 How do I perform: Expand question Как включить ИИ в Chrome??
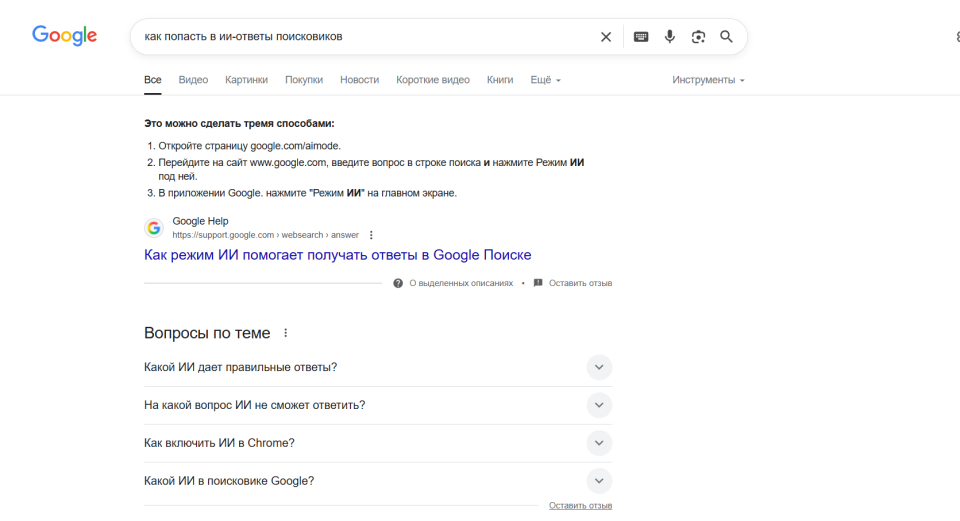(598, 443)
